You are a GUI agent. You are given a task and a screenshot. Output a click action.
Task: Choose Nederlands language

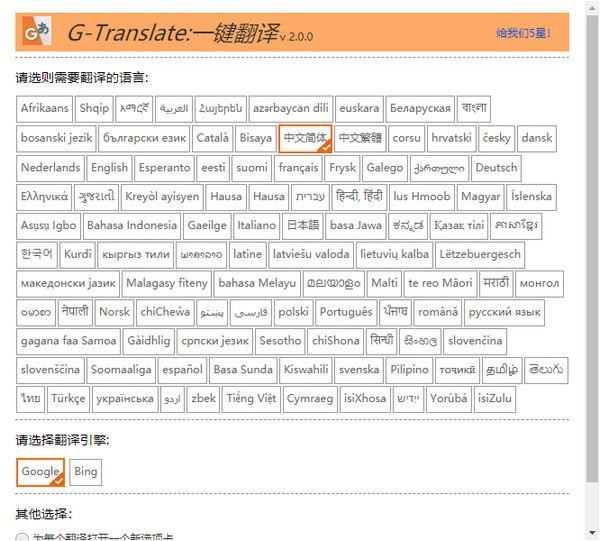50,168
